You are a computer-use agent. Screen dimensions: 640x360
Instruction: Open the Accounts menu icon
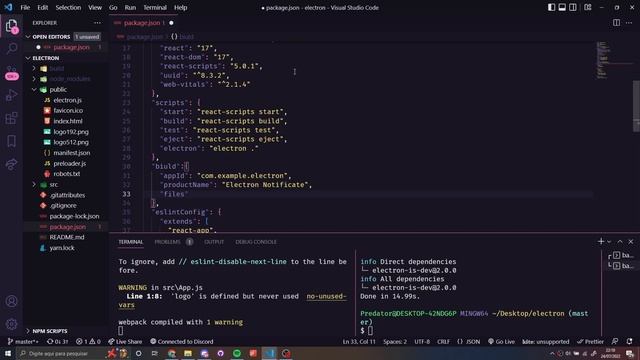[11, 301]
